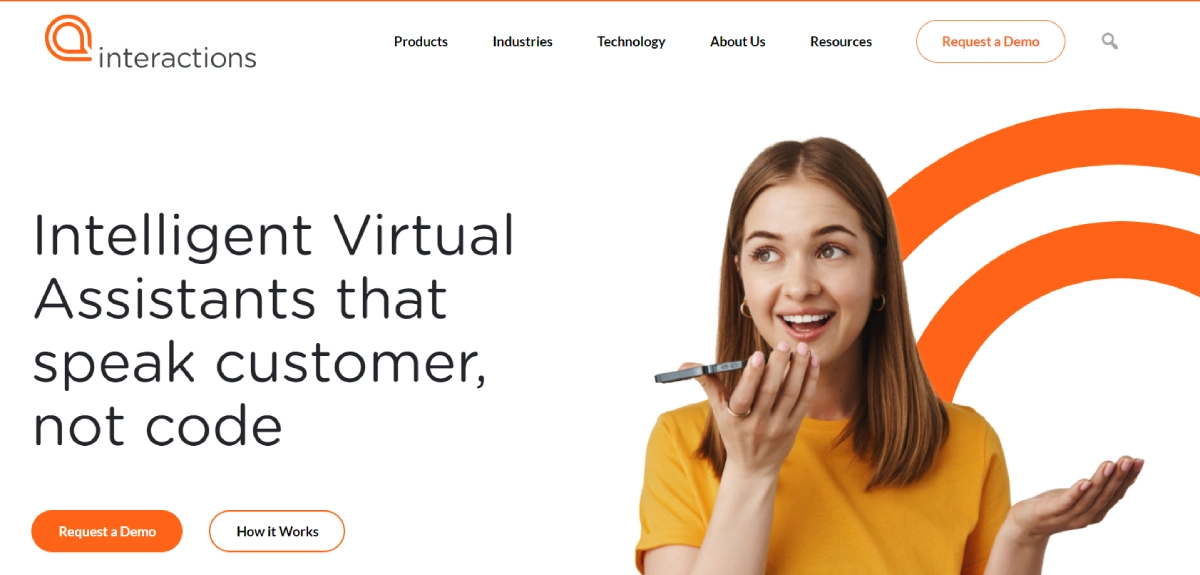Click the orange Interactions logo symbol
The width and height of the screenshot is (1200, 575).
(69, 38)
